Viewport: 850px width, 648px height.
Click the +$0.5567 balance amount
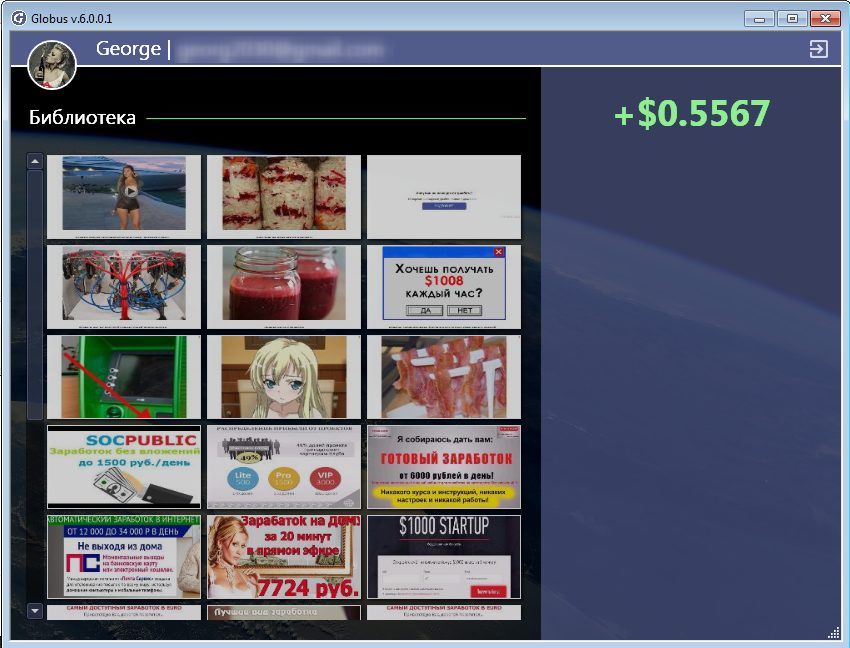[692, 114]
